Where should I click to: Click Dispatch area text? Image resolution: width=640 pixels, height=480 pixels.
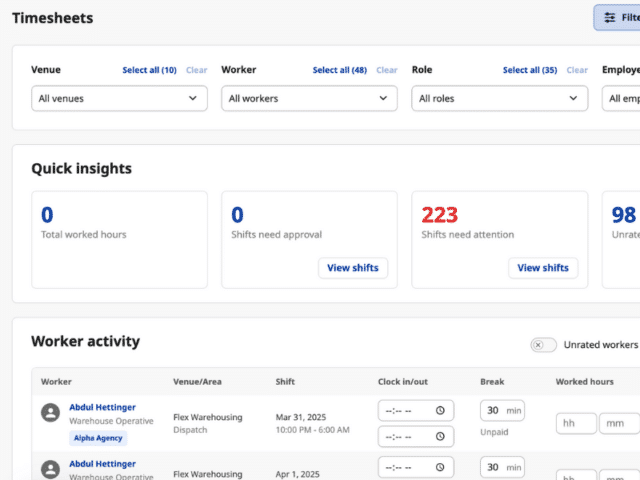pos(190,430)
